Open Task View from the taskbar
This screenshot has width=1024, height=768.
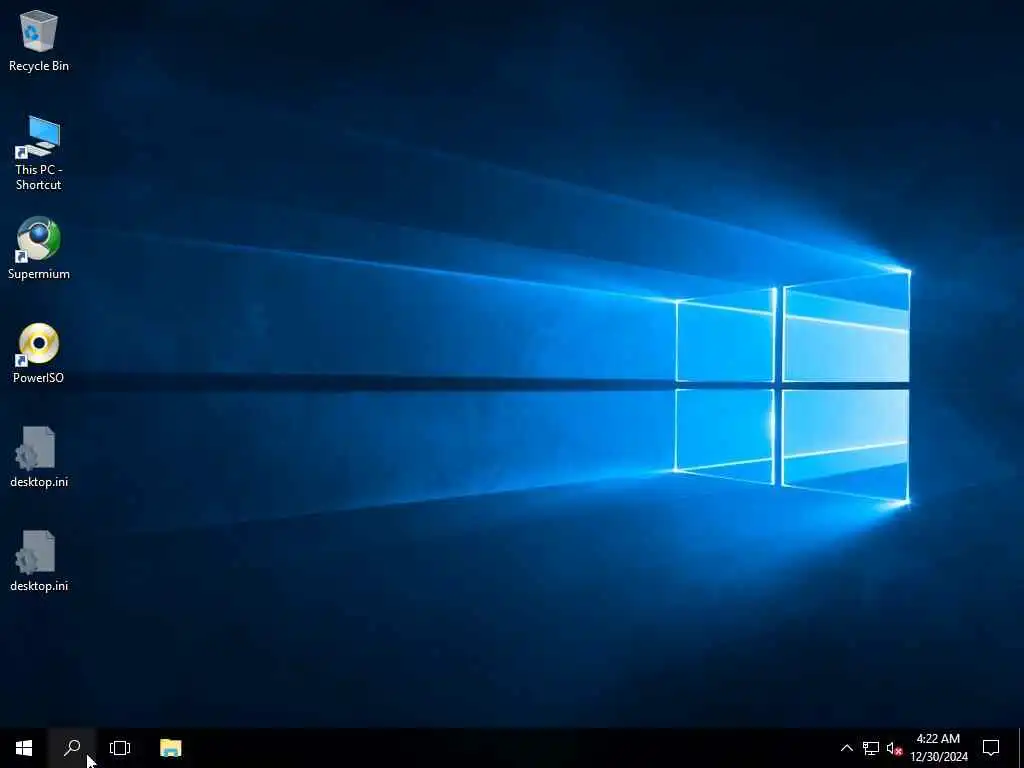tap(120, 748)
